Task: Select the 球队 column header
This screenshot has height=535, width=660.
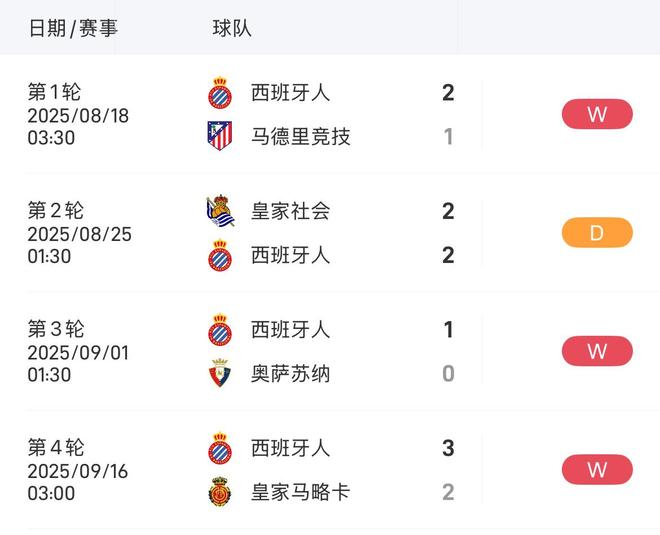Action: (232, 28)
